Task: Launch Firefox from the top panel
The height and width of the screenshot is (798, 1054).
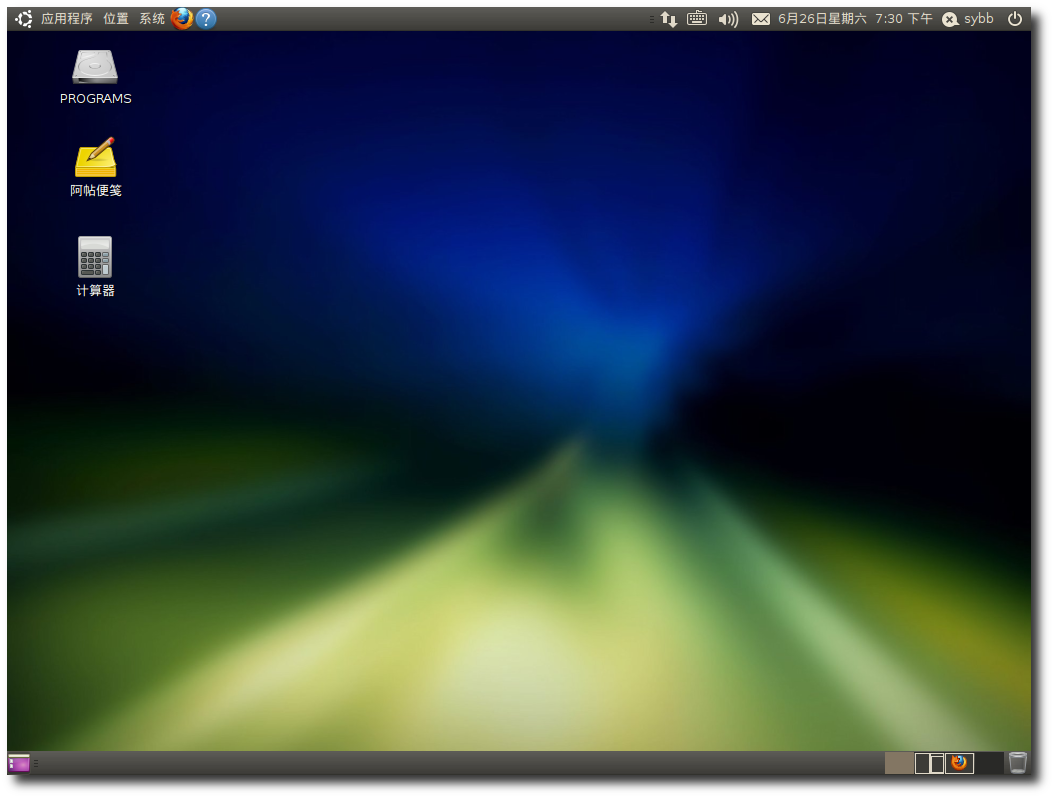Action: pos(181,19)
